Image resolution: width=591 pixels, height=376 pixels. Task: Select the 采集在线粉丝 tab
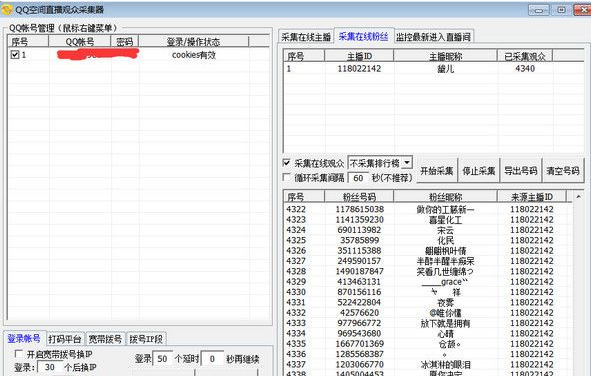pyautogui.click(x=363, y=36)
